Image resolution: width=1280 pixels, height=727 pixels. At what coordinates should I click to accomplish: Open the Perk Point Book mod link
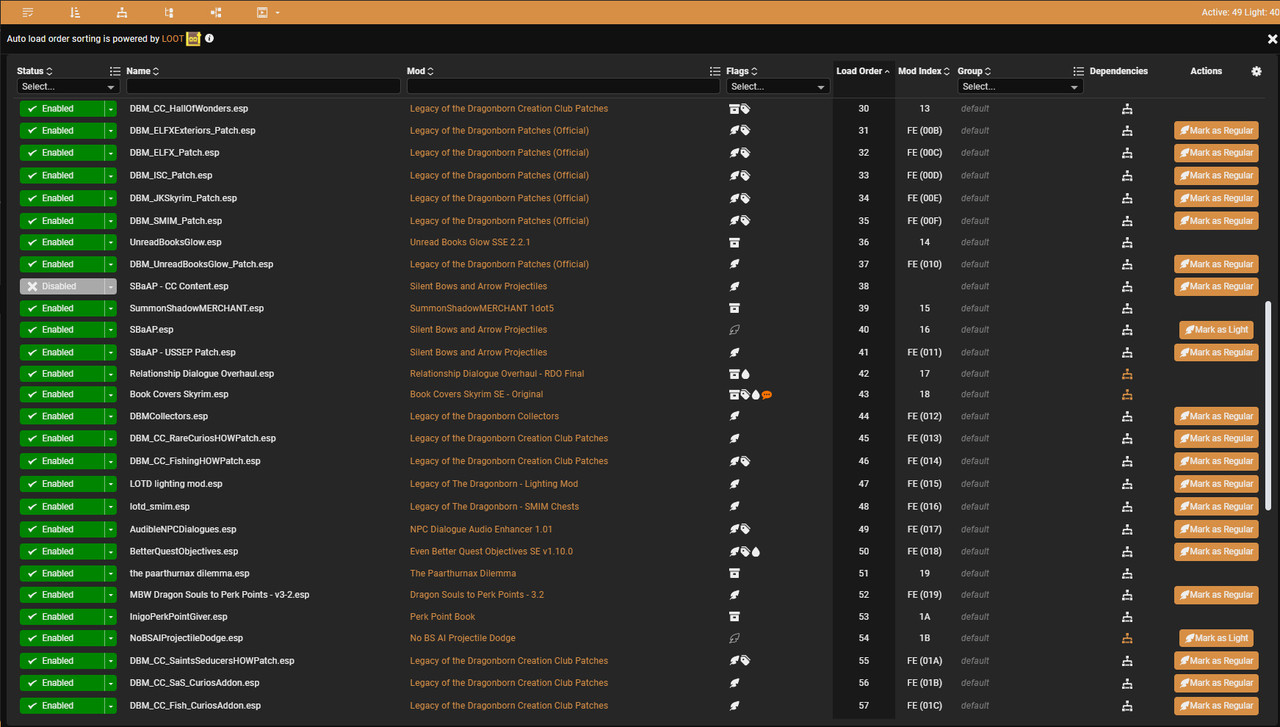coord(443,617)
